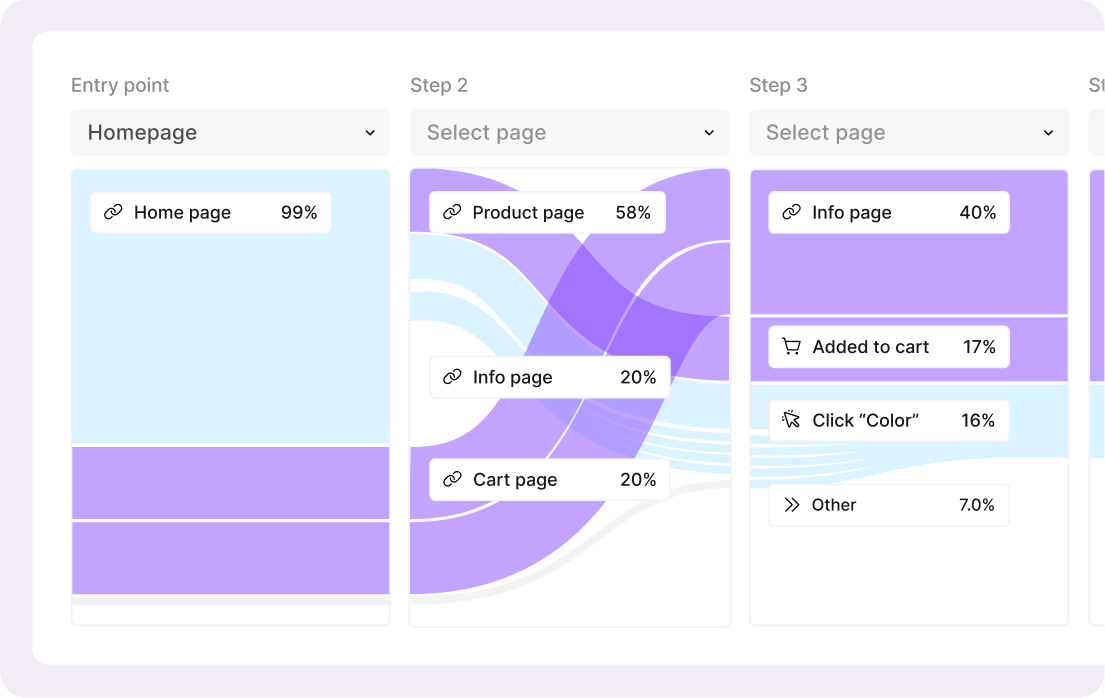The width and height of the screenshot is (1105, 698).
Task: Select the Added to cart 17% node
Action: tap(888, 347)
